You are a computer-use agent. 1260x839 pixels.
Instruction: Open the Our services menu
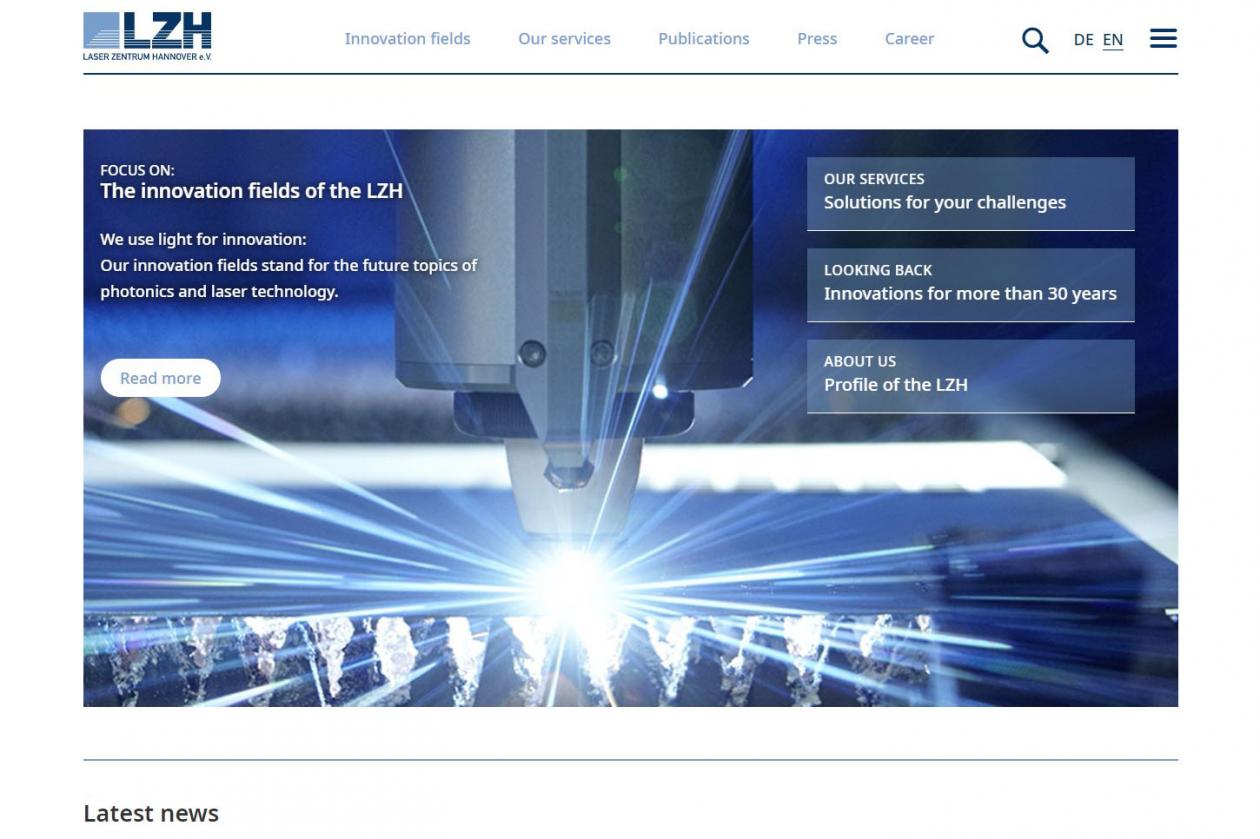pos(564,39)
